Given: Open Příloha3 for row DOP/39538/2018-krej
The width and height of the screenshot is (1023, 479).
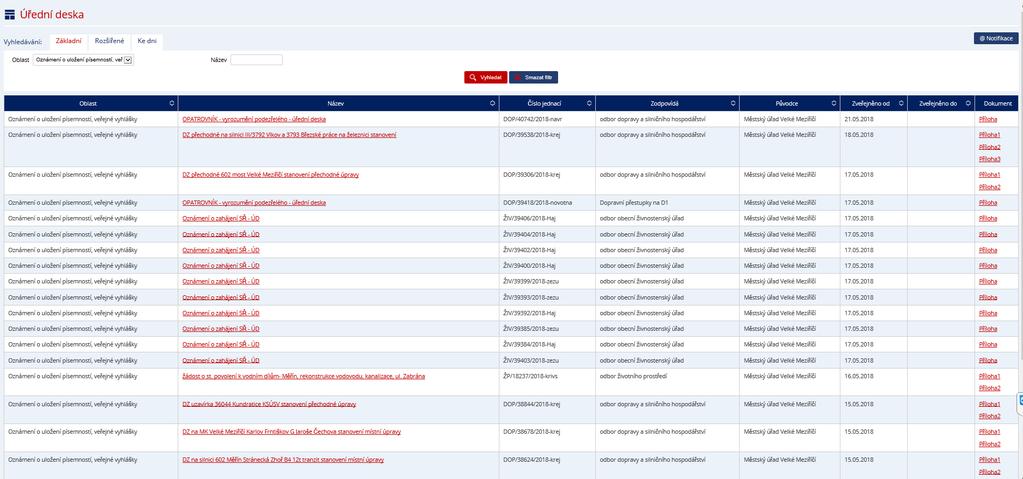Looking at the screenshot, I should point(990,159).
